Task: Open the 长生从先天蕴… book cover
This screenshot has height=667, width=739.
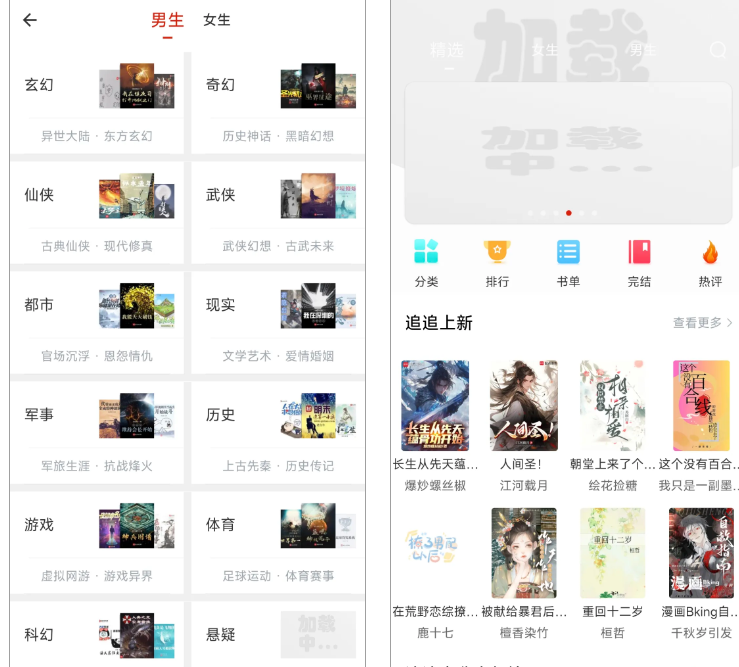Action: click(x=435, y=405)
